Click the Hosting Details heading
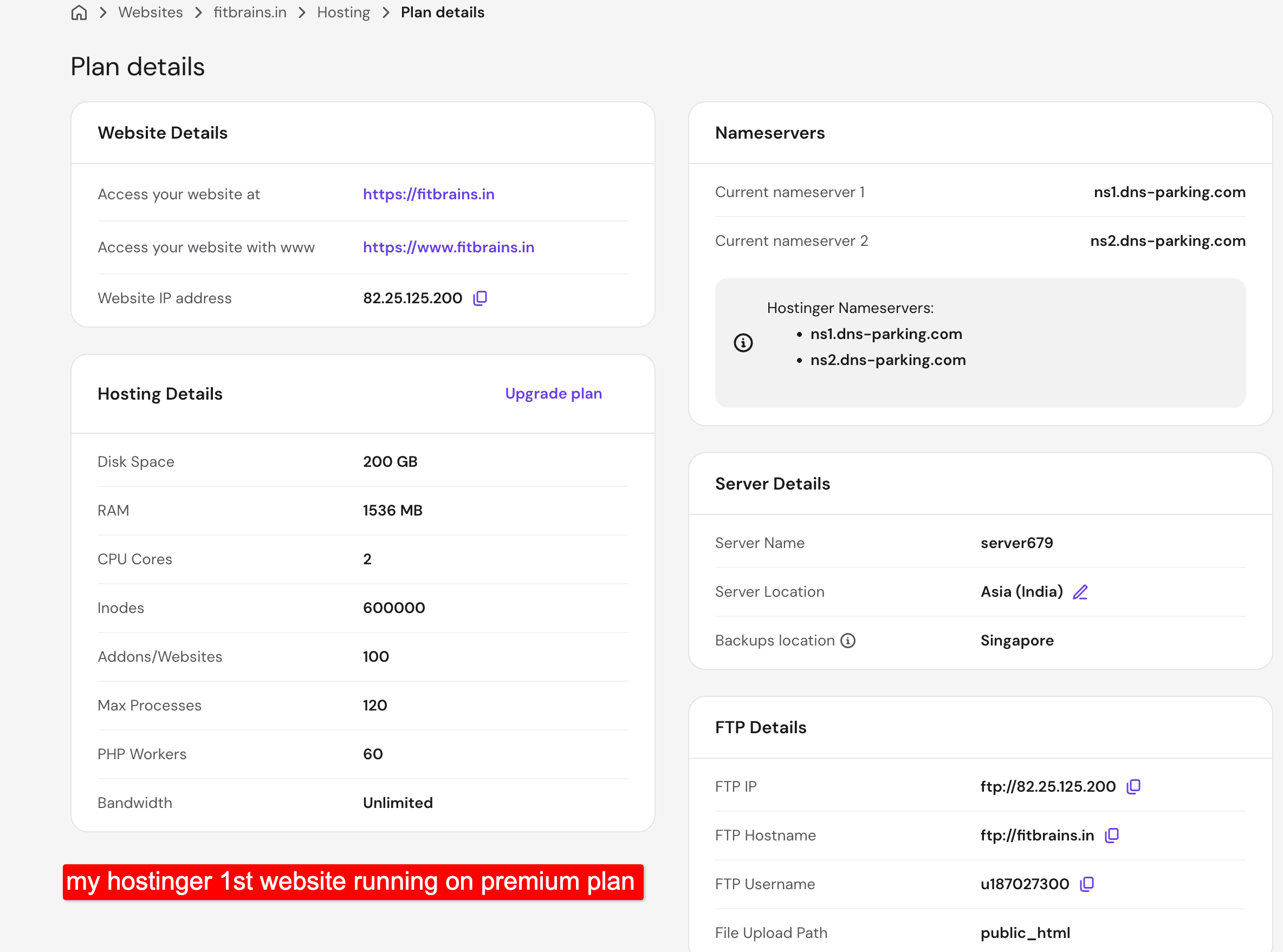Viewport: 1283px width, 952px height. coord(160,394)
